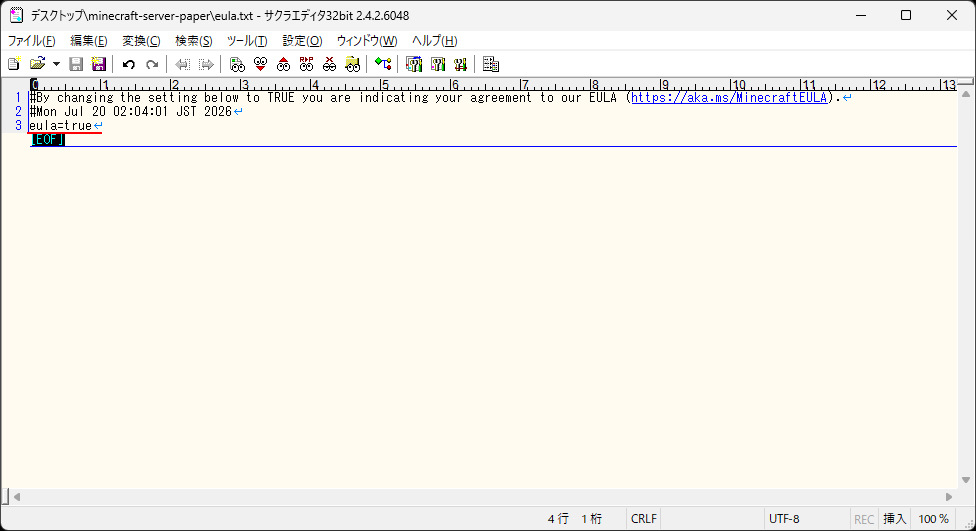The width and height of the screenshot is (976, 531).
Task: Open the 検索(S) menu
Action: click(x=194, y=41)
